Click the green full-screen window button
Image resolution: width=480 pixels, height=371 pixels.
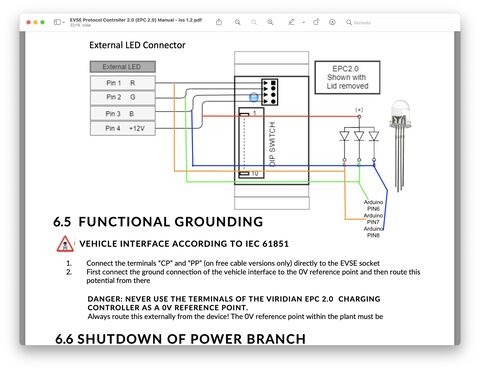pos(42,22)
